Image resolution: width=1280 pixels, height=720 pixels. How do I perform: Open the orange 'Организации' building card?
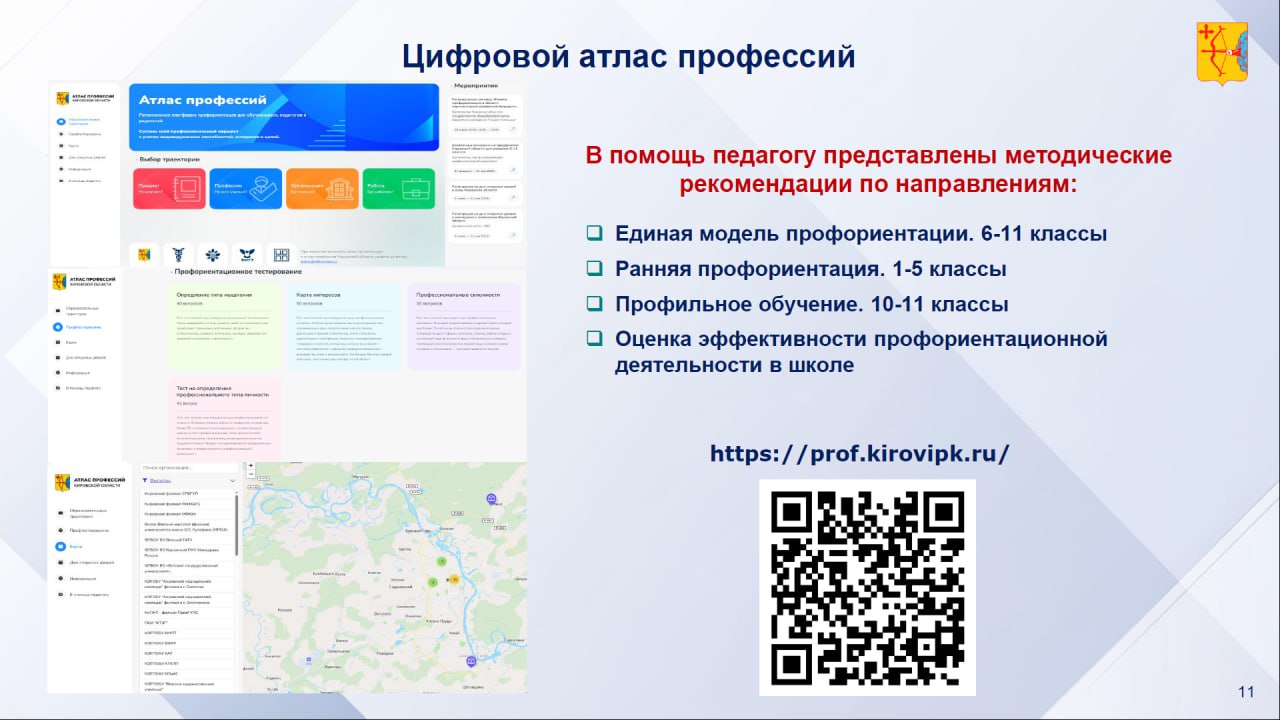322,188
